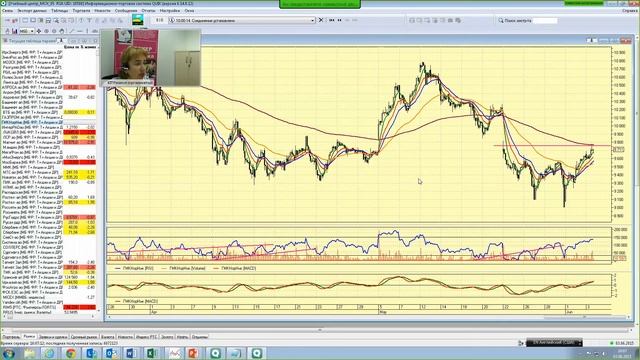Image resolution: width=640 pixels, height=360 pixels.
Task: Click the green landscape icon in toolbar
Action: tap(138, 20)
